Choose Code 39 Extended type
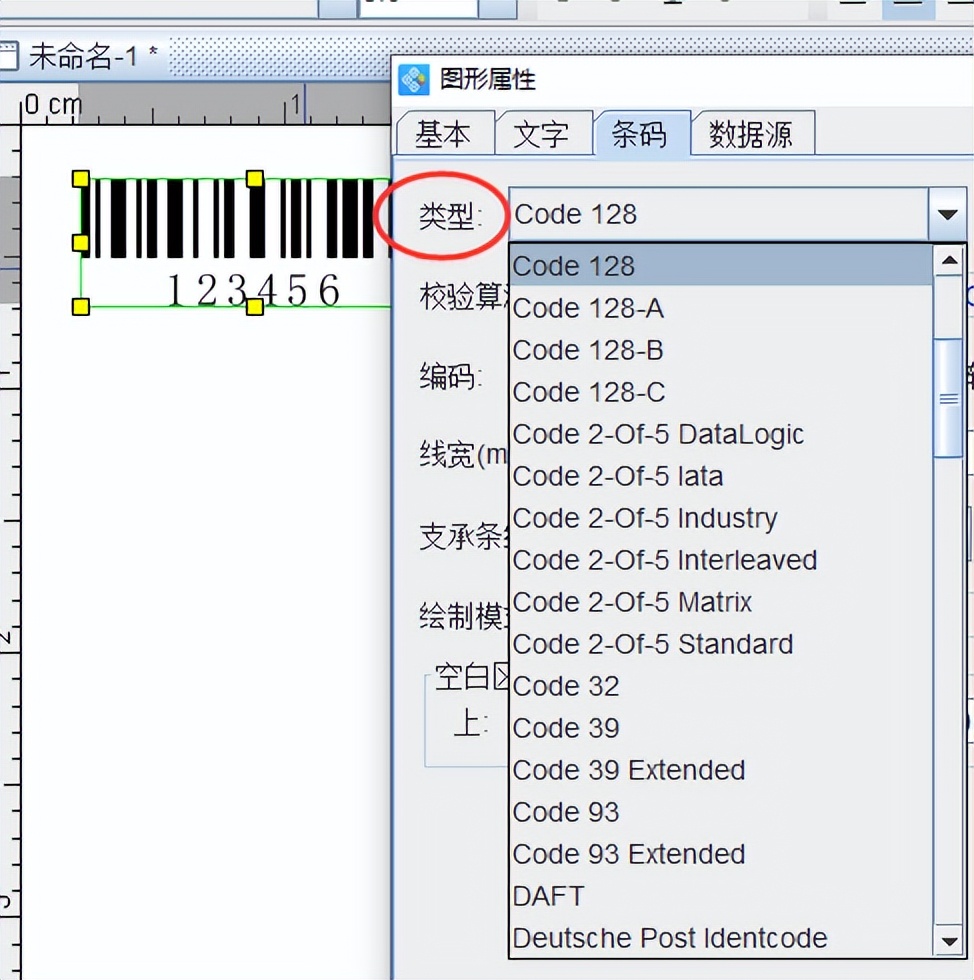Screen dimensions: 974x980 [x=721, y=770]
